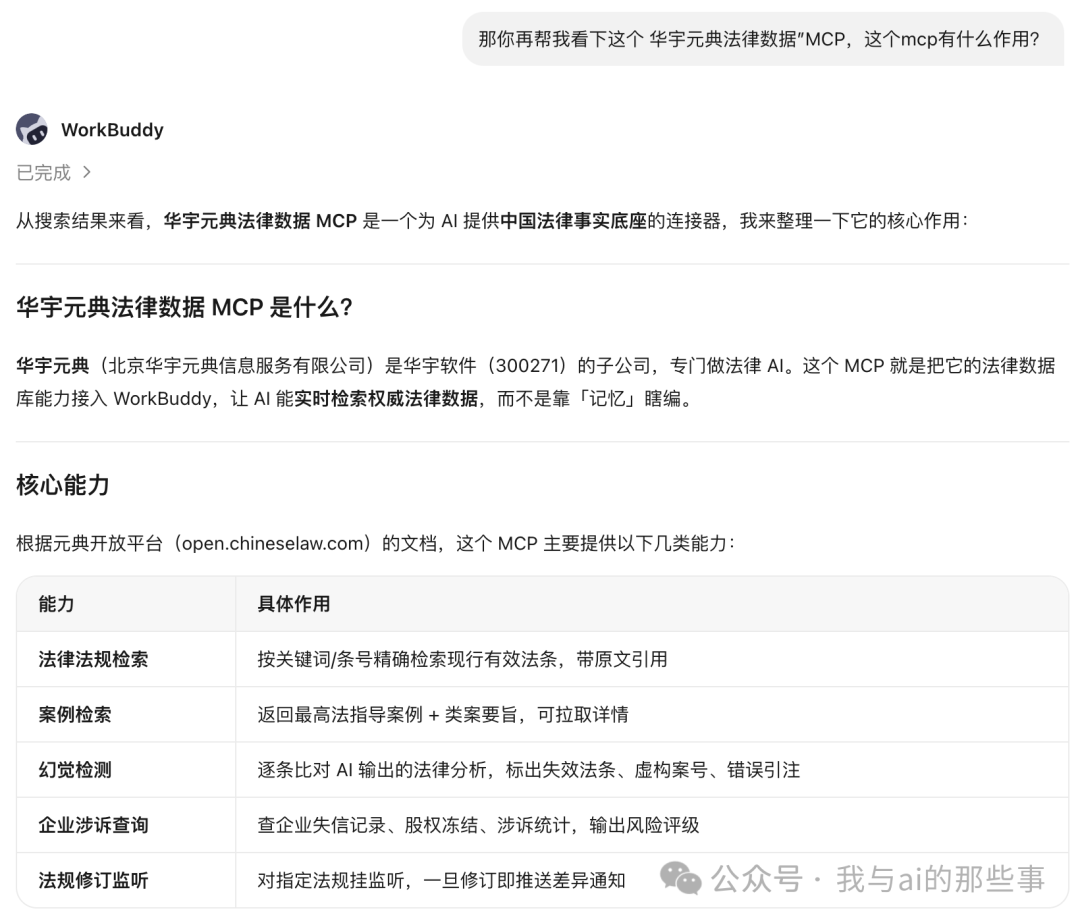Click the WorkBuddy name label
This screenshot has width=1080, height=923.
tap(112, 129)
